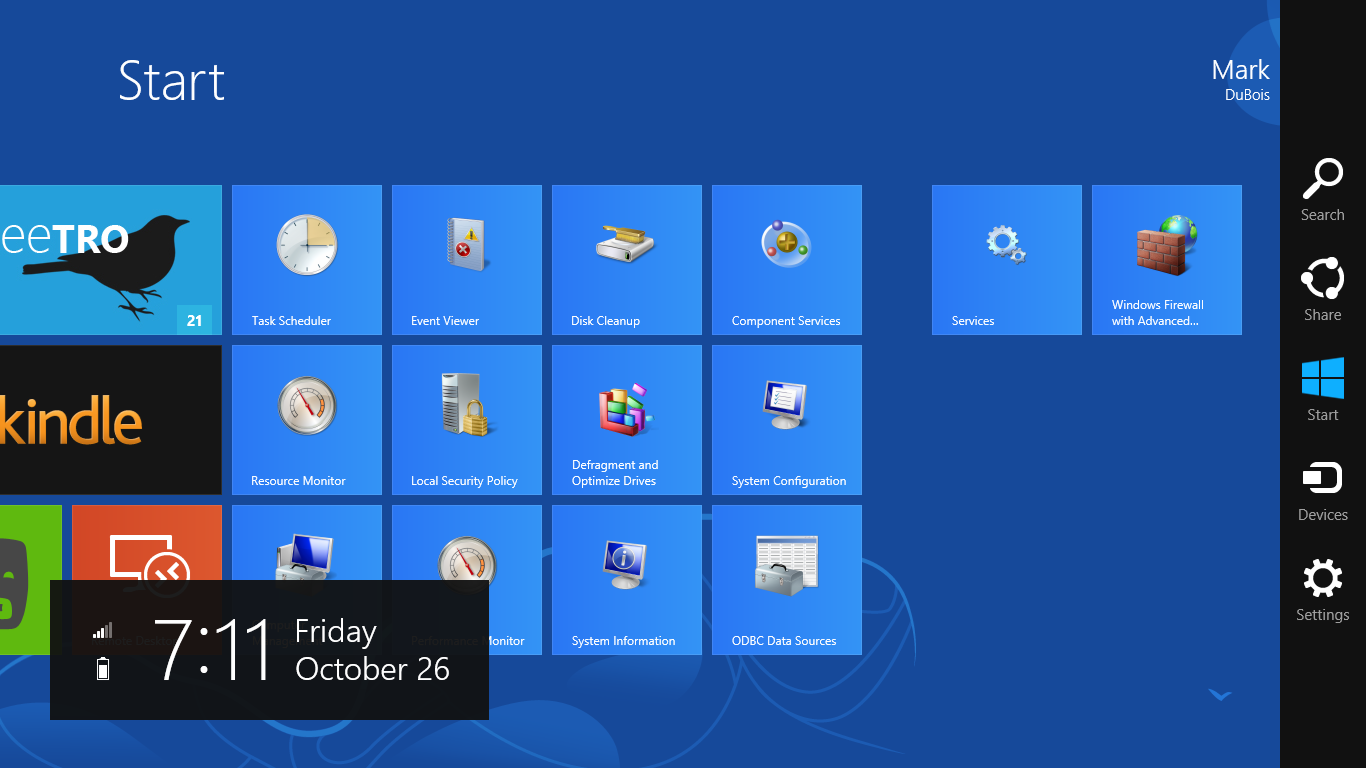1366x768 pixels.
Task: Open Defragment and Optimize Drives tile
Action: point(627,420)
